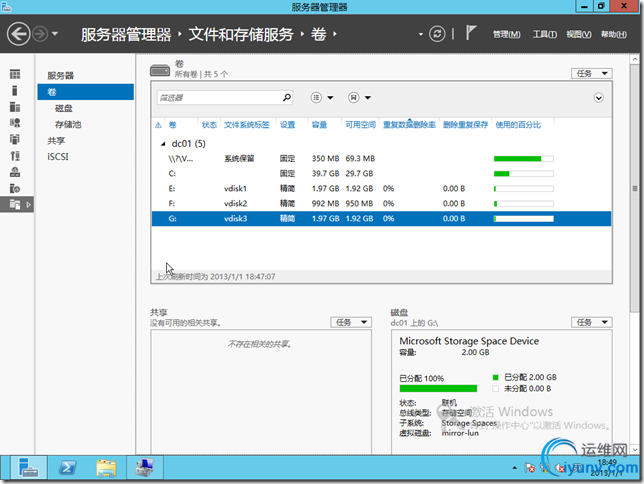
Task: Click the vertical scrollbar of main pane
Action: click(x=635, y=188)
